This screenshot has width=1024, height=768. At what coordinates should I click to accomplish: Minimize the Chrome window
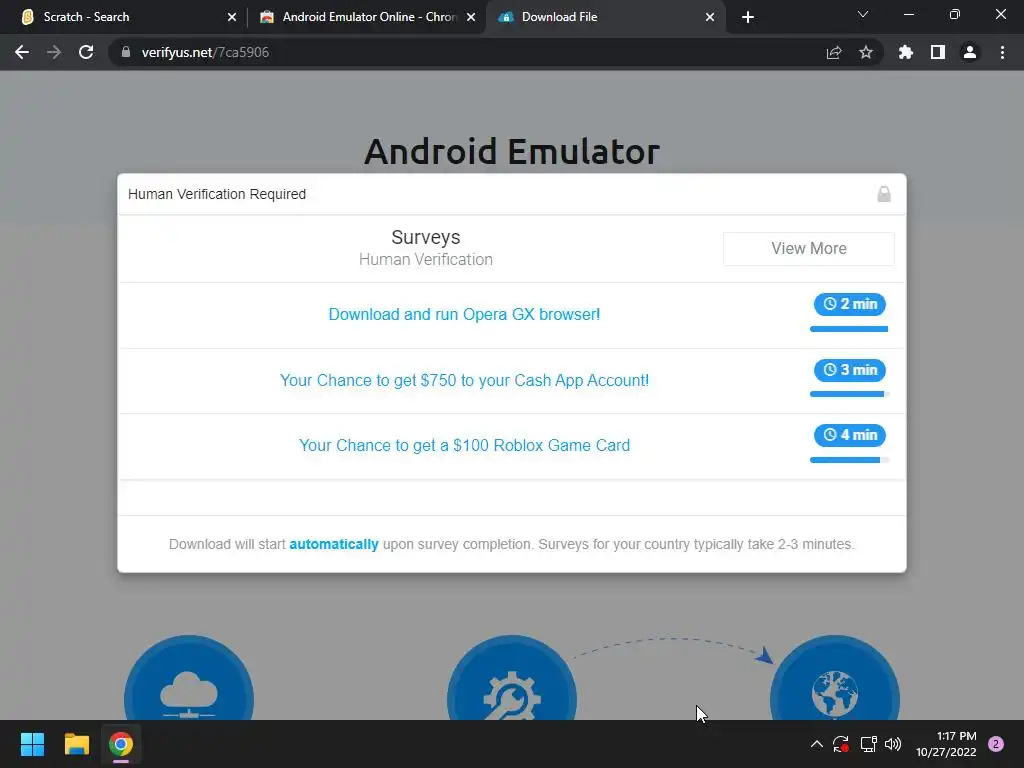[x=908, y=14]
